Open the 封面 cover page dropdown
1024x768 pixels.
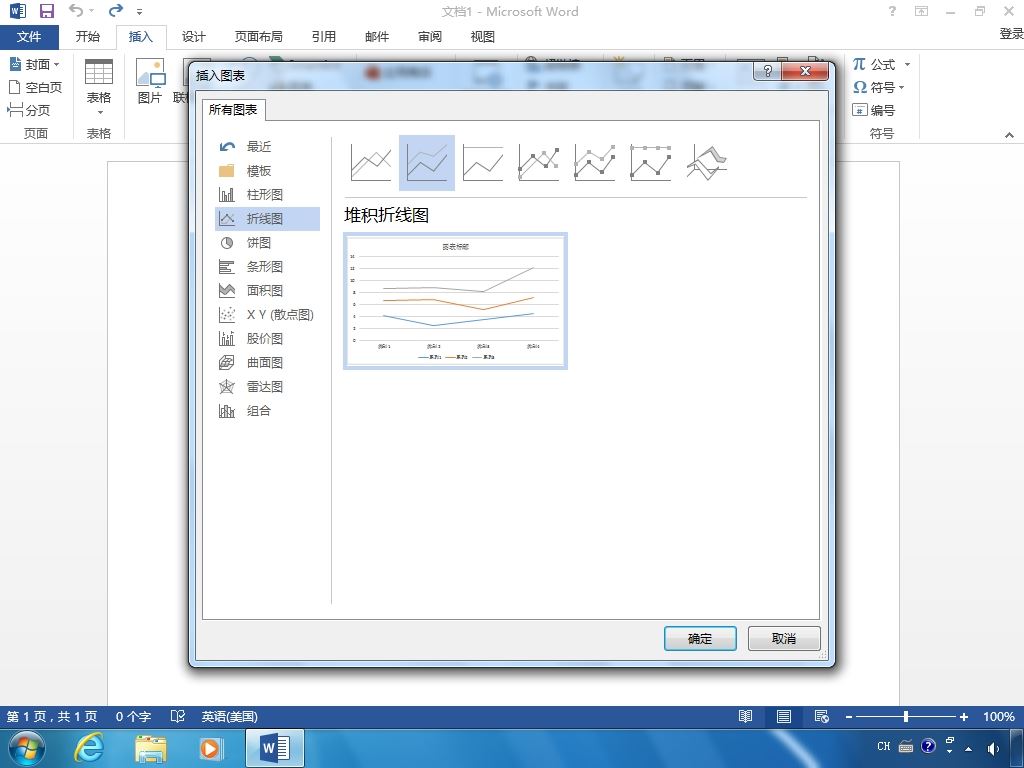35,64
